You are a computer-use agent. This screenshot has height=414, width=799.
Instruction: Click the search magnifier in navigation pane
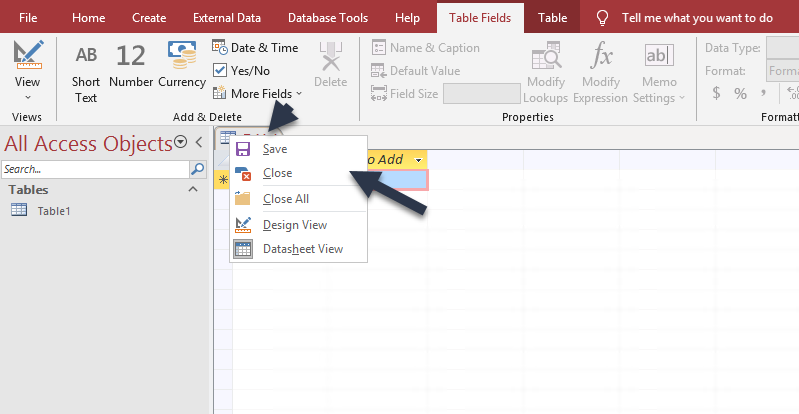197,170
